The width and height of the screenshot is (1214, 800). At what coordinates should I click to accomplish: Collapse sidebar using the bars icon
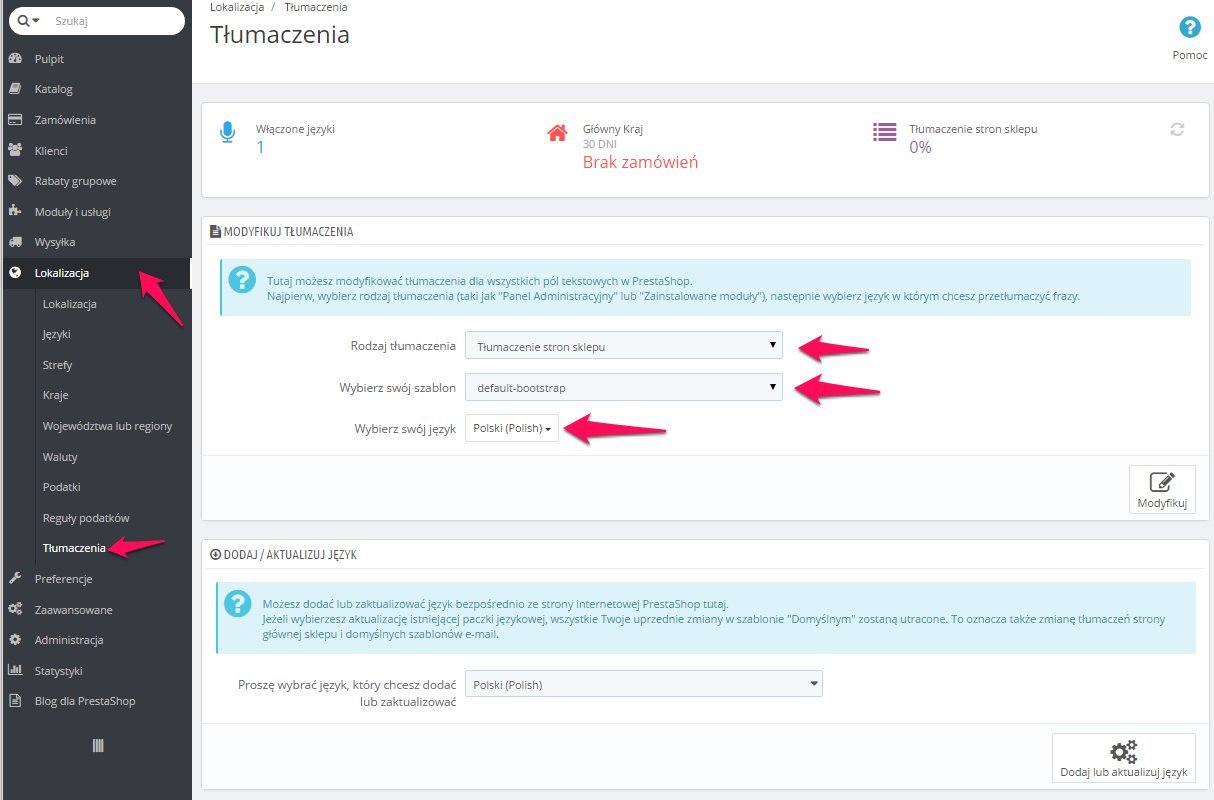pos(98,746)
